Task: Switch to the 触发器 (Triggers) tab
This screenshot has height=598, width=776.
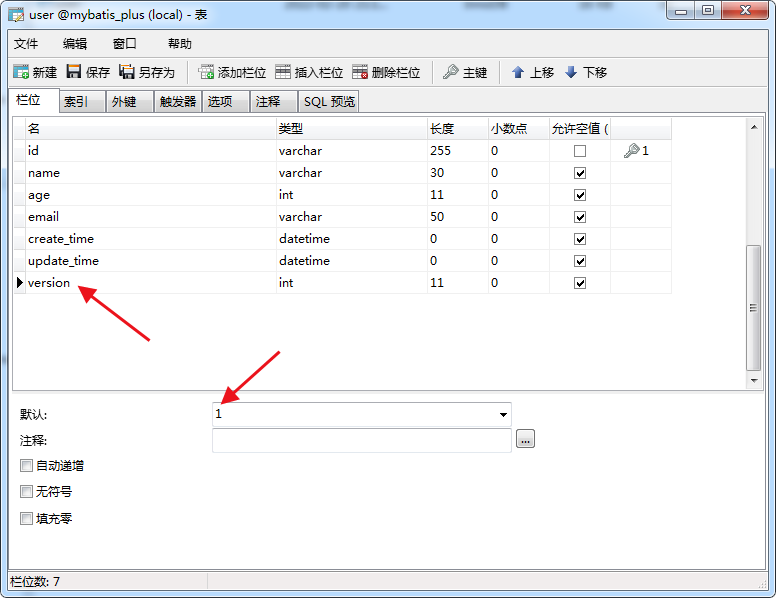Action: [x=178, y=101]
